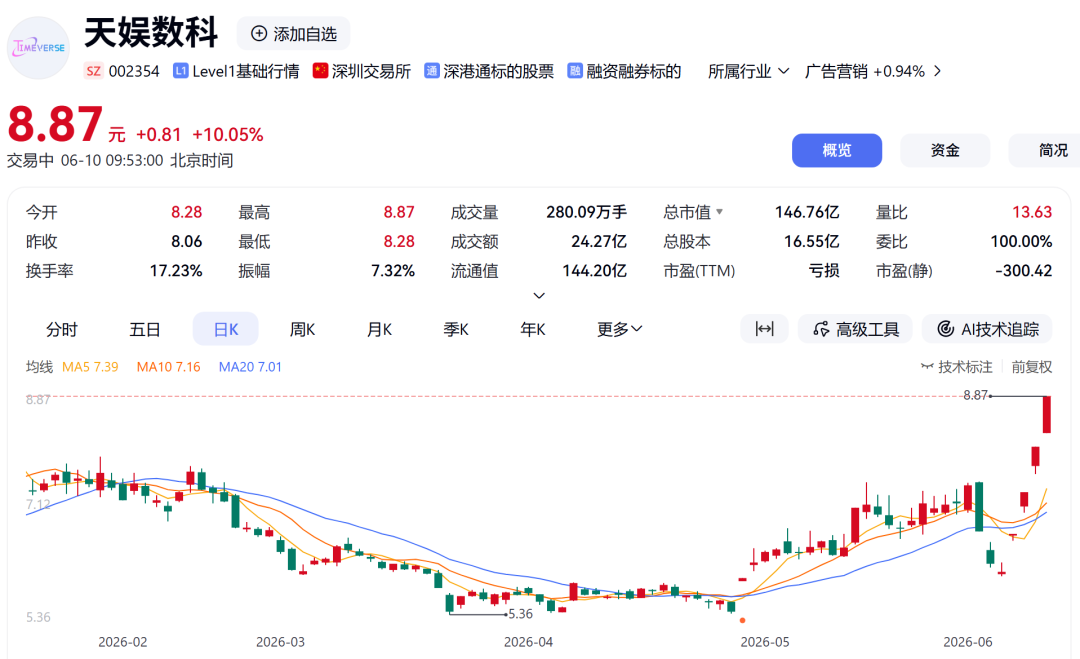Viewport: 1080px width, 659px height.
Task: Toggle 技术标注 annotations
Action: (957, 367)
